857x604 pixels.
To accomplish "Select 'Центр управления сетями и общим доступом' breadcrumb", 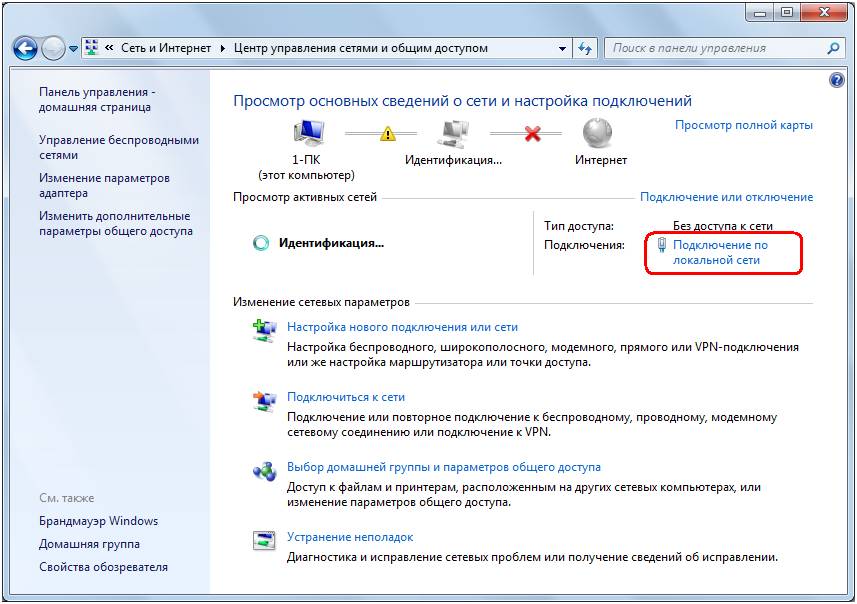I will click(361, 48).
